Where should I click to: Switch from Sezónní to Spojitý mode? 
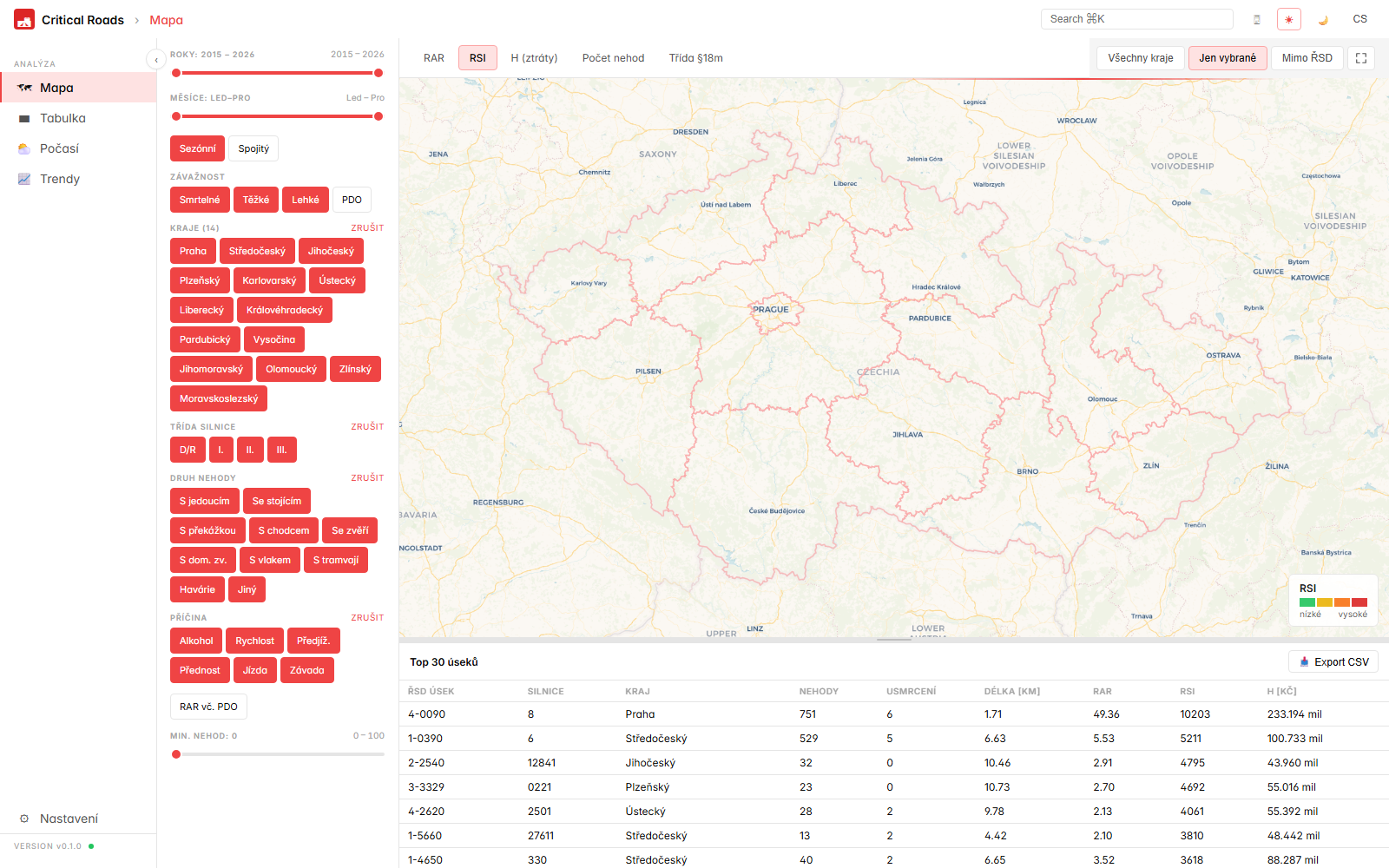pos(253,148)
